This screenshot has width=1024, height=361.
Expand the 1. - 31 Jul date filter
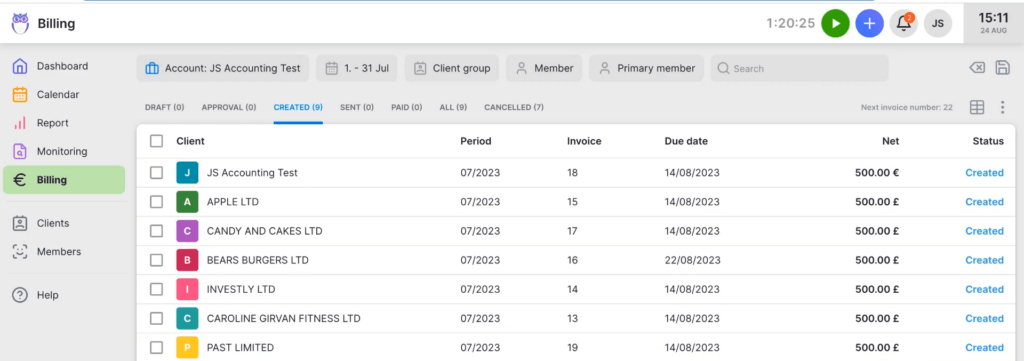(357, 68)
